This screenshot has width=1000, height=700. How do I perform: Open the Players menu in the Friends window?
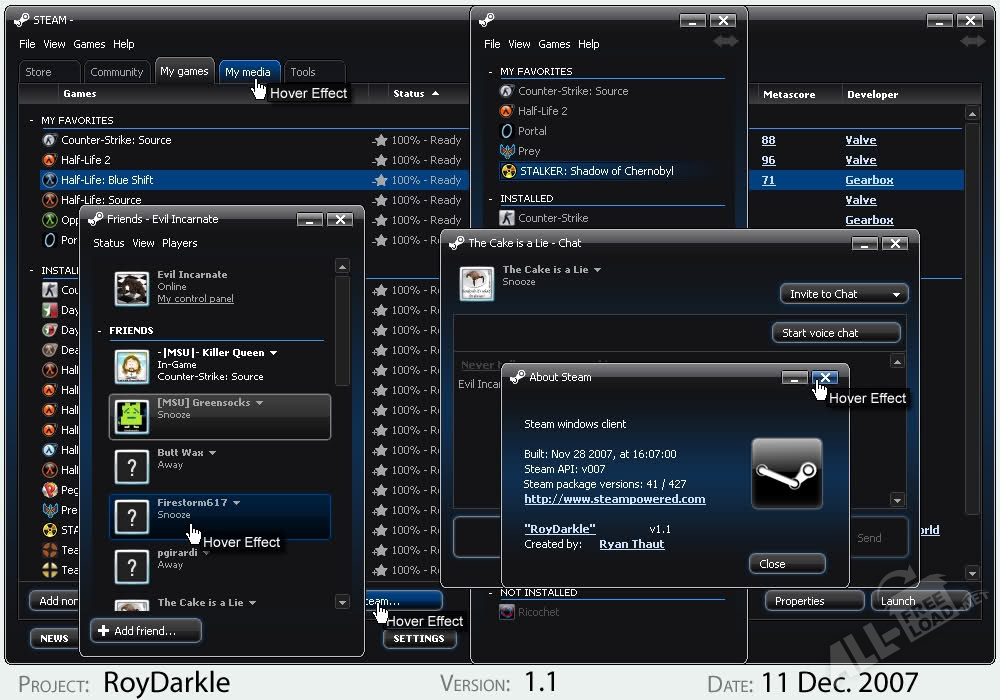pyautogui.click(x=179, y=243)
